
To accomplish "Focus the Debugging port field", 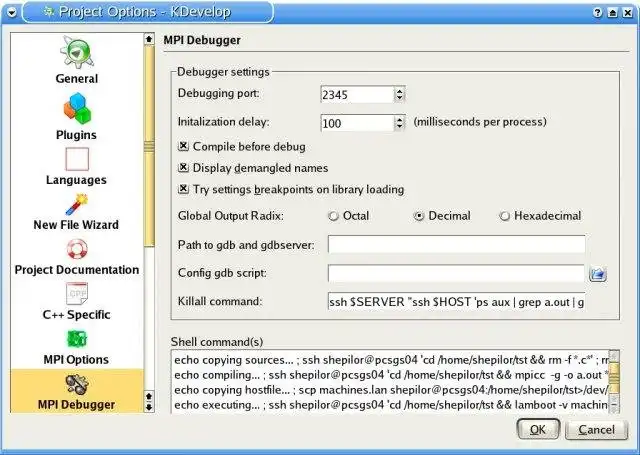I will [358, 95].
